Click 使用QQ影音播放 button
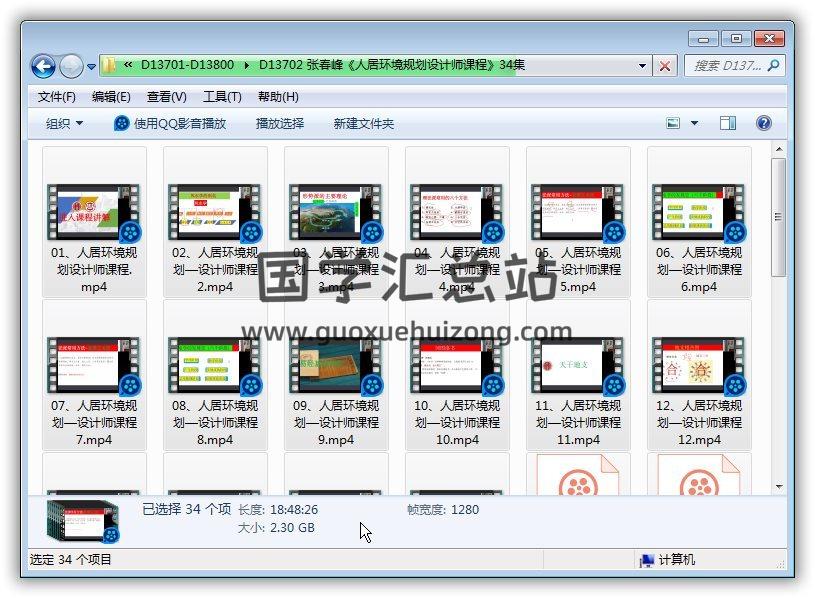 click(x=170, y=123)
